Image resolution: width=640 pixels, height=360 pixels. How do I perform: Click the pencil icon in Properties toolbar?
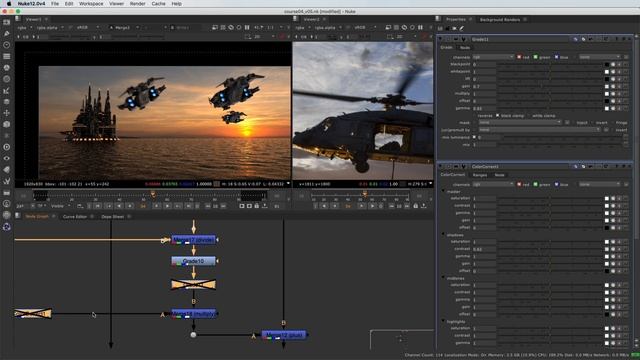pos(462,28)
